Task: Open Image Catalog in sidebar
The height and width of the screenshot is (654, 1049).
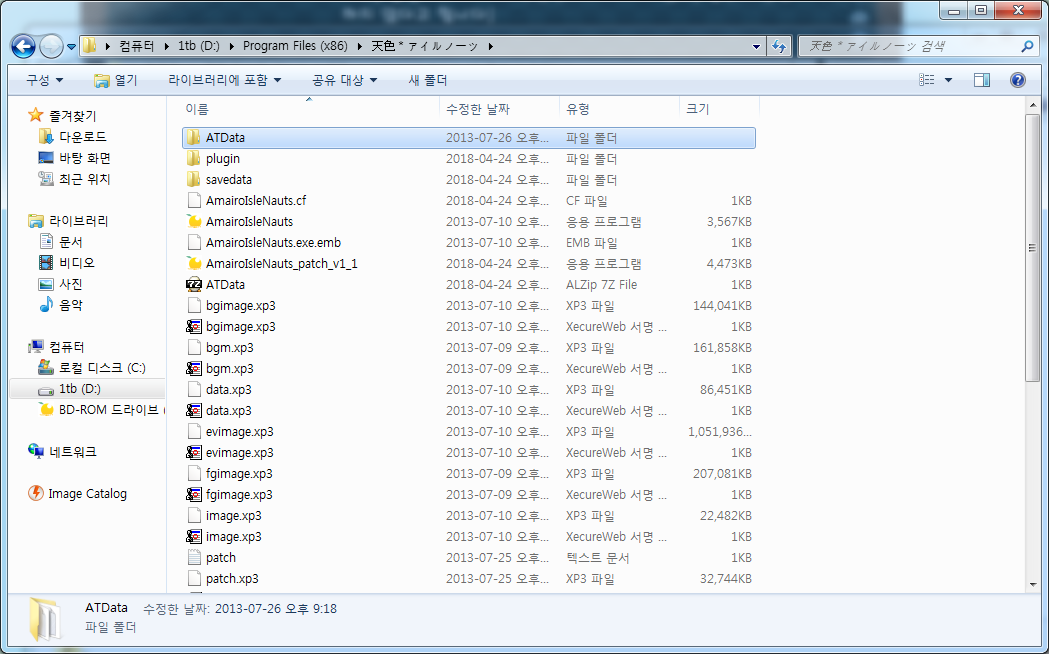Action: [x=87, y=494]
